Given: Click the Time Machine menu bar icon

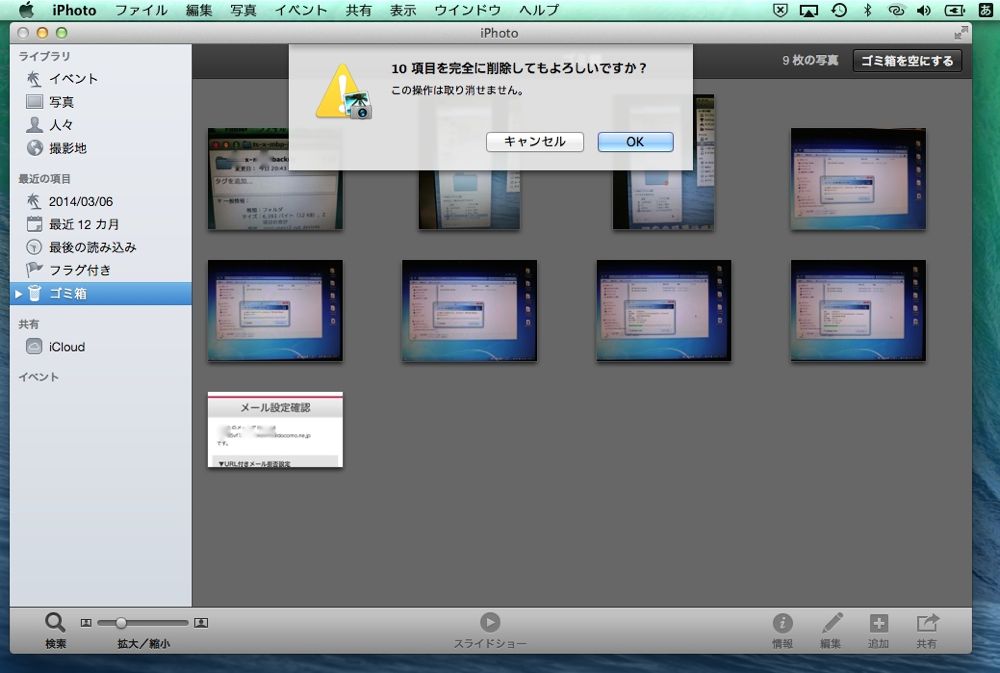Looking at the screenshot, I should pyautogui.click(x=839, y=10).
